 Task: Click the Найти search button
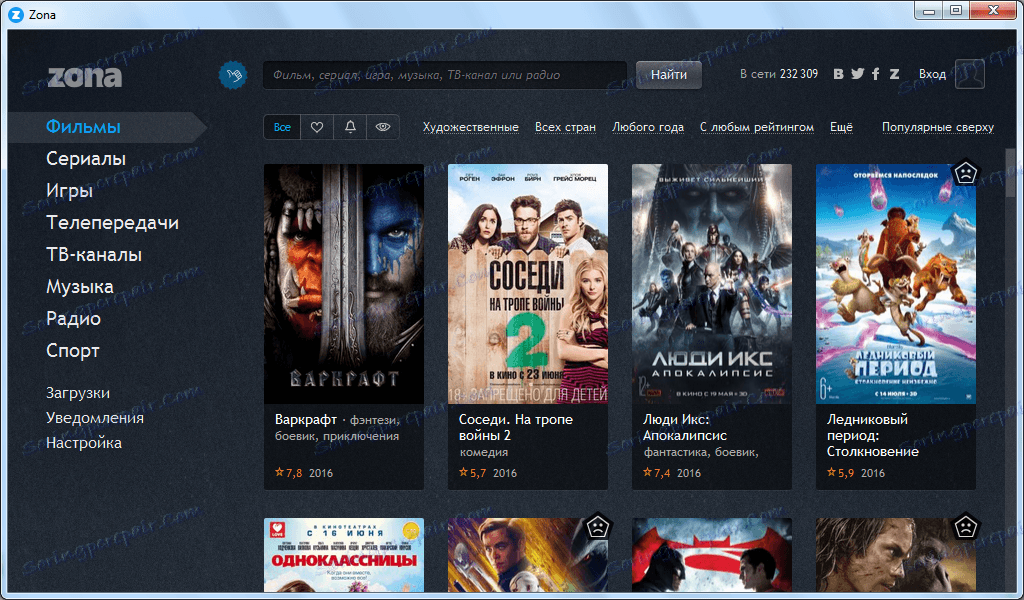click(x=669, y=75)
